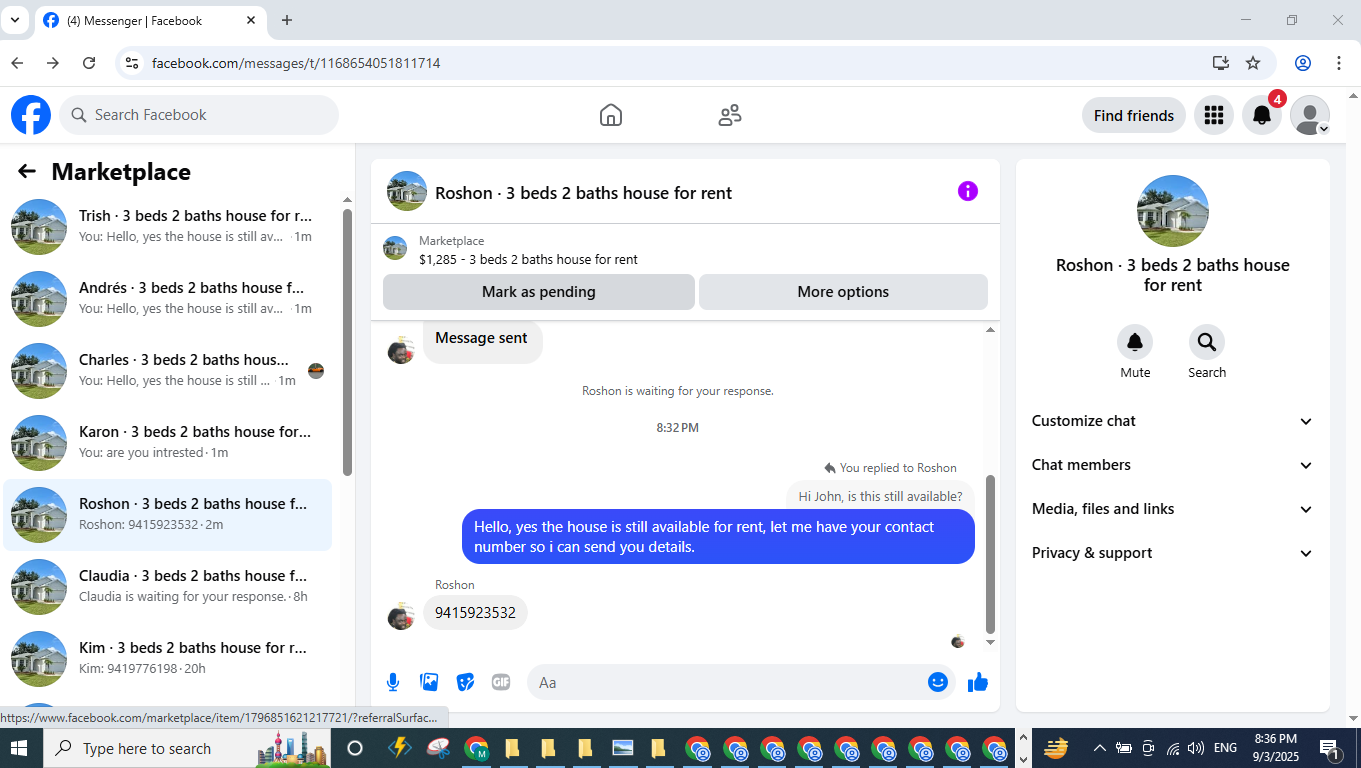Go back in browser history
Screen dimensions: 1361x768
(x=17, y=63)
